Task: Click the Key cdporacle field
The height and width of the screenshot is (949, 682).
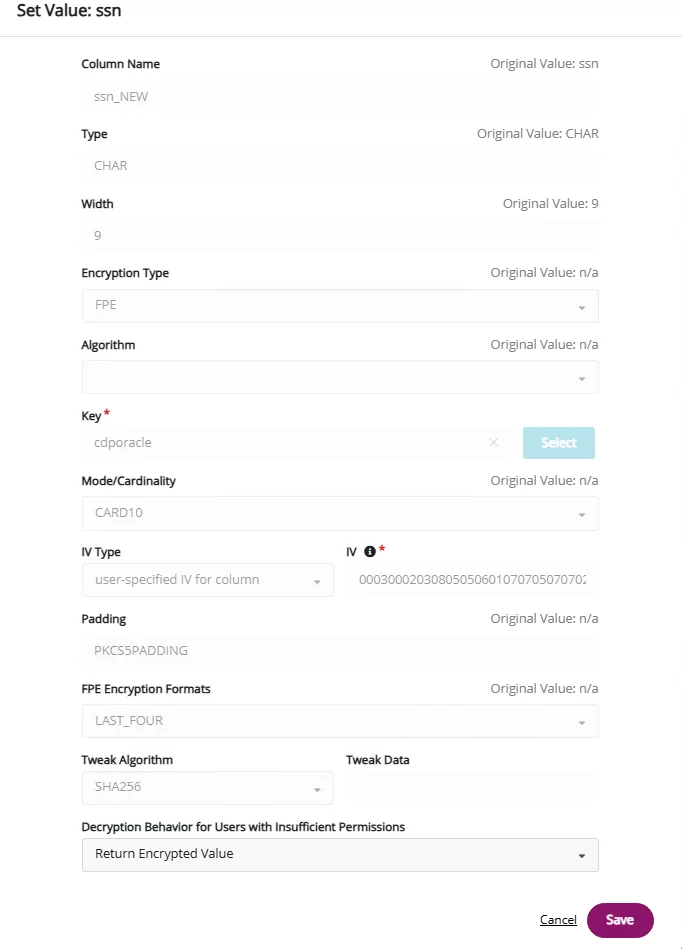Action: pos(285,442)
